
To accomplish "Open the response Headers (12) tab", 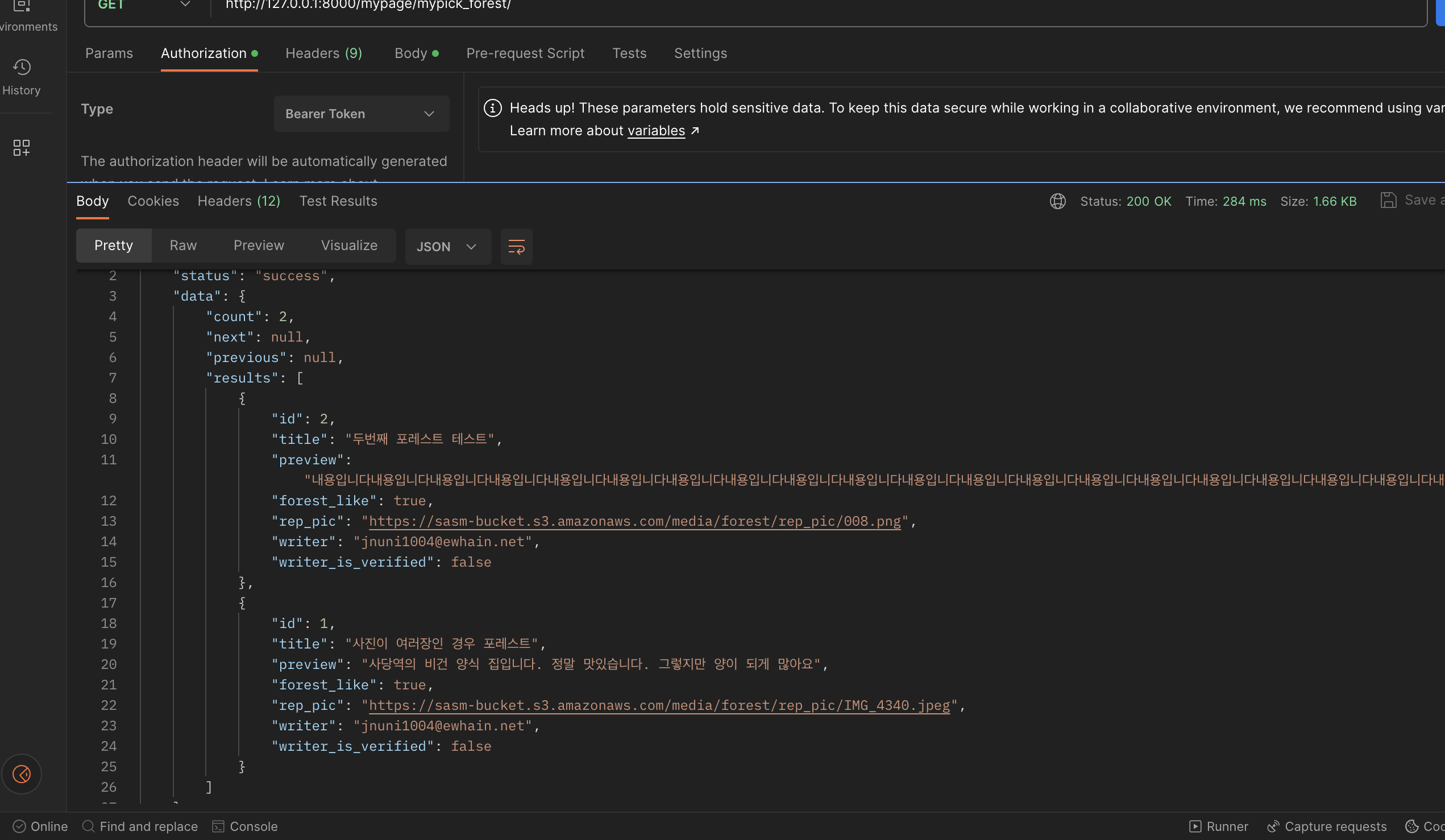I will click(x=239, y=201).
